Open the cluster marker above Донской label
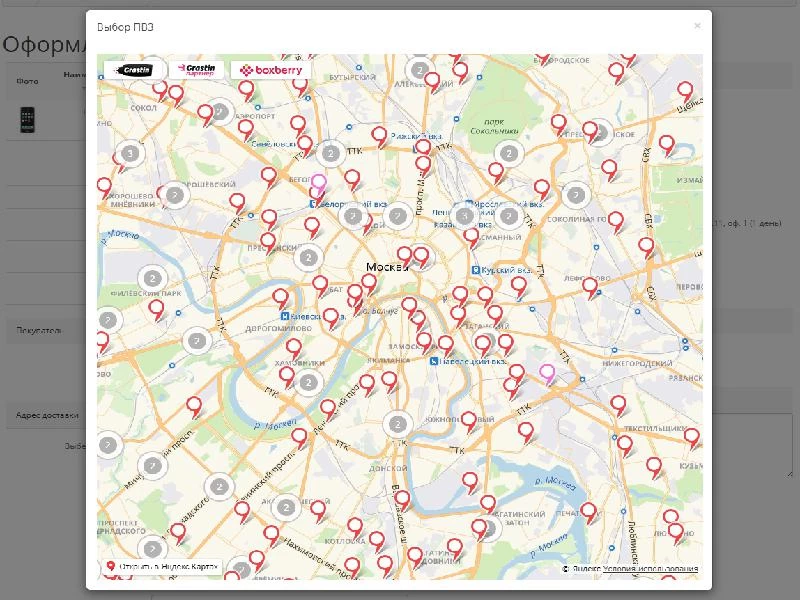The height and width of the screenshot is (600, 800). (x=397, y=424)
